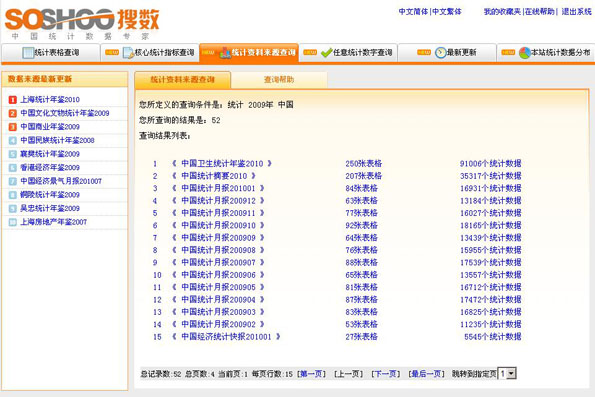Open 中国统计月报201001 result
Viewport: 595px width, 397px height.
(x=218, y=188)
